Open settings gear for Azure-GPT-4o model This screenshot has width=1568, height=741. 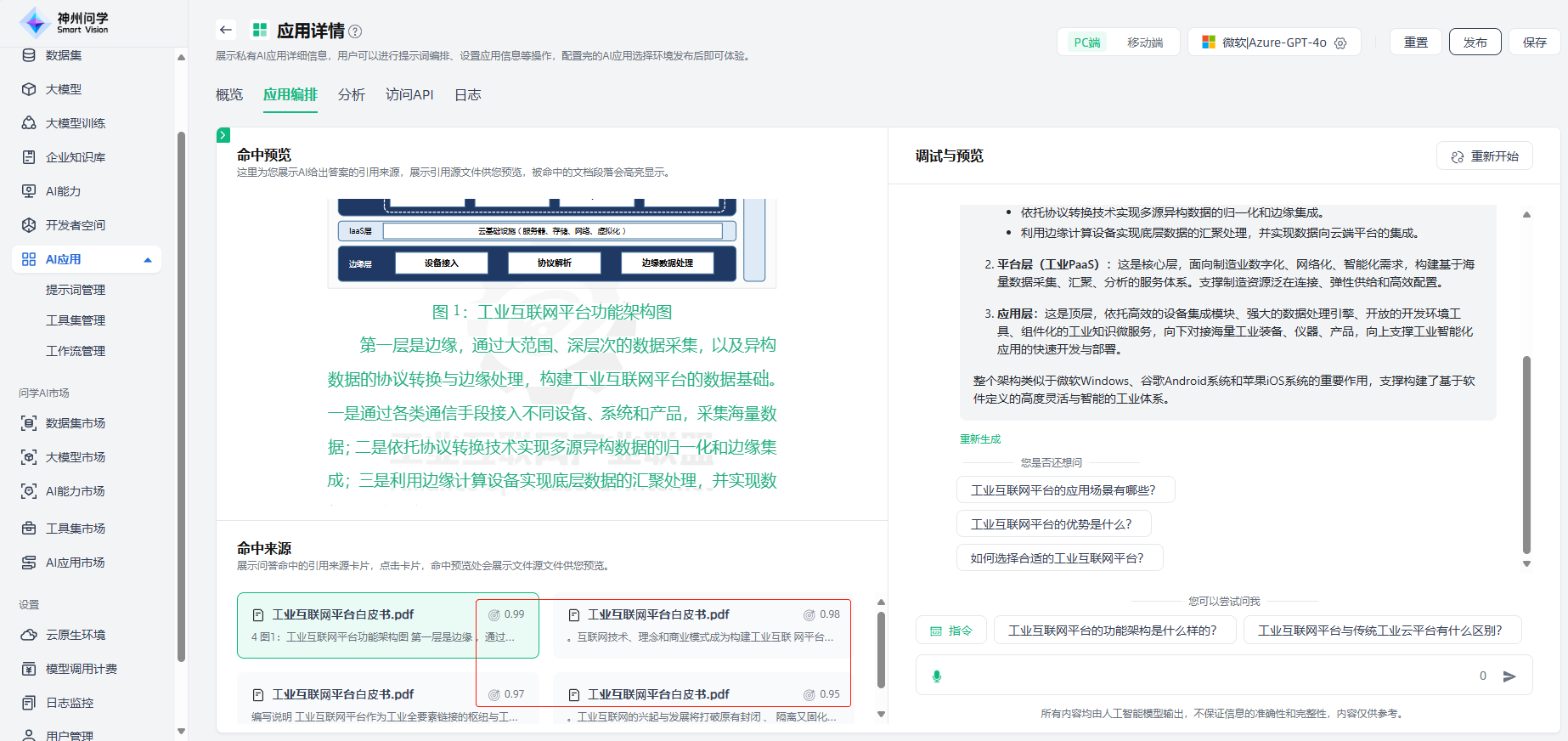(1340, 43)
